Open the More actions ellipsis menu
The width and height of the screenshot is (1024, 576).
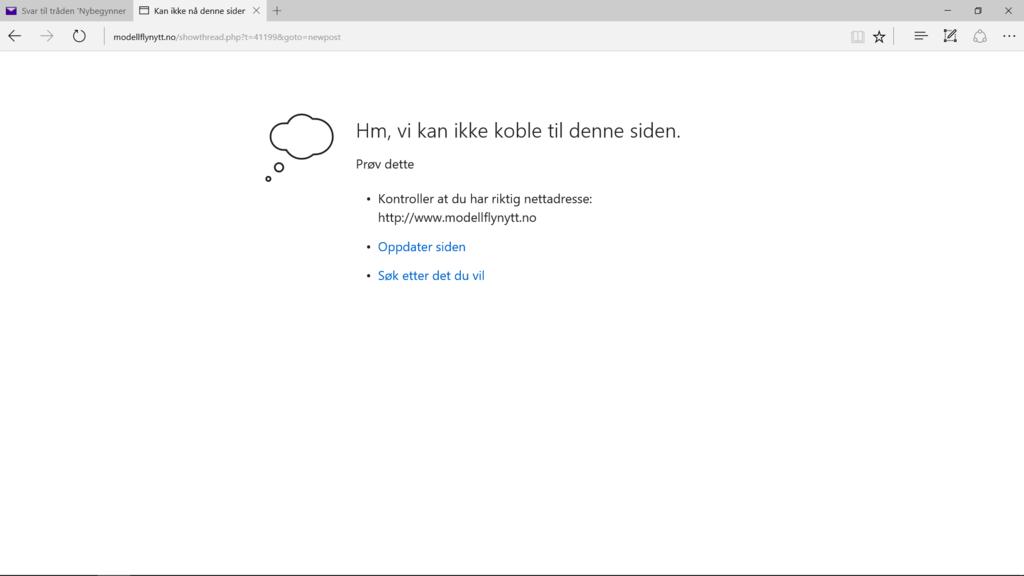[x=1008, y=36]
